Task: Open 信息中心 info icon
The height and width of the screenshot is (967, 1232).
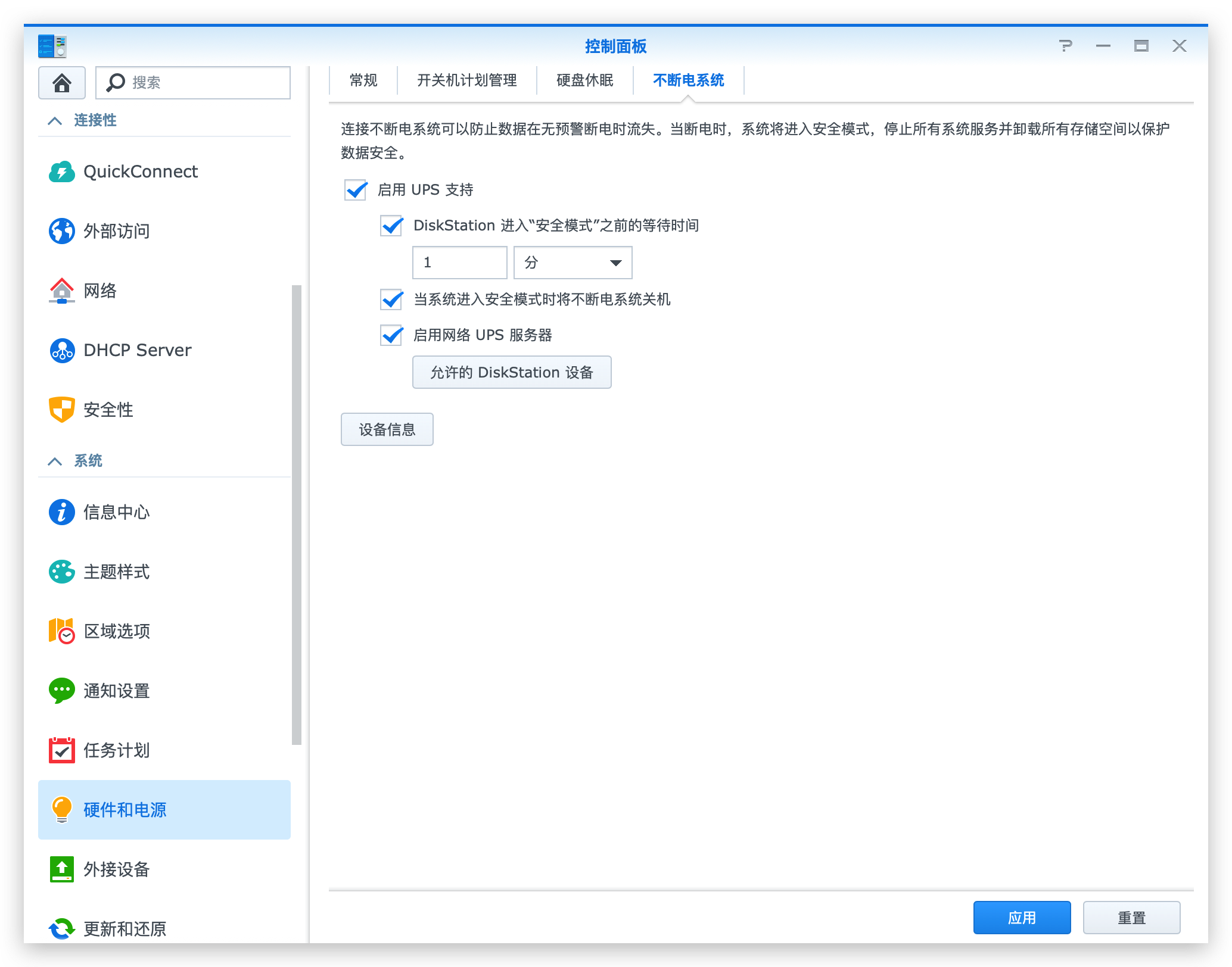Action: tap(61, 512)
